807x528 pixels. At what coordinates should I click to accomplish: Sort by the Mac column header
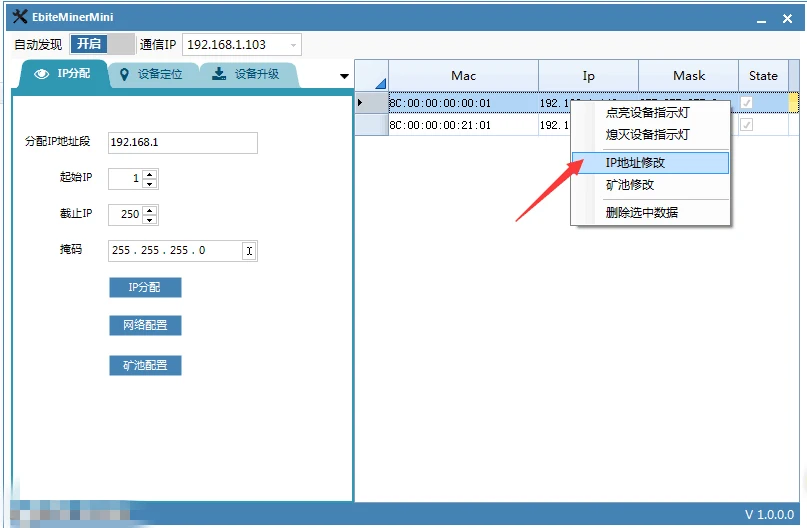coord(463,76)
